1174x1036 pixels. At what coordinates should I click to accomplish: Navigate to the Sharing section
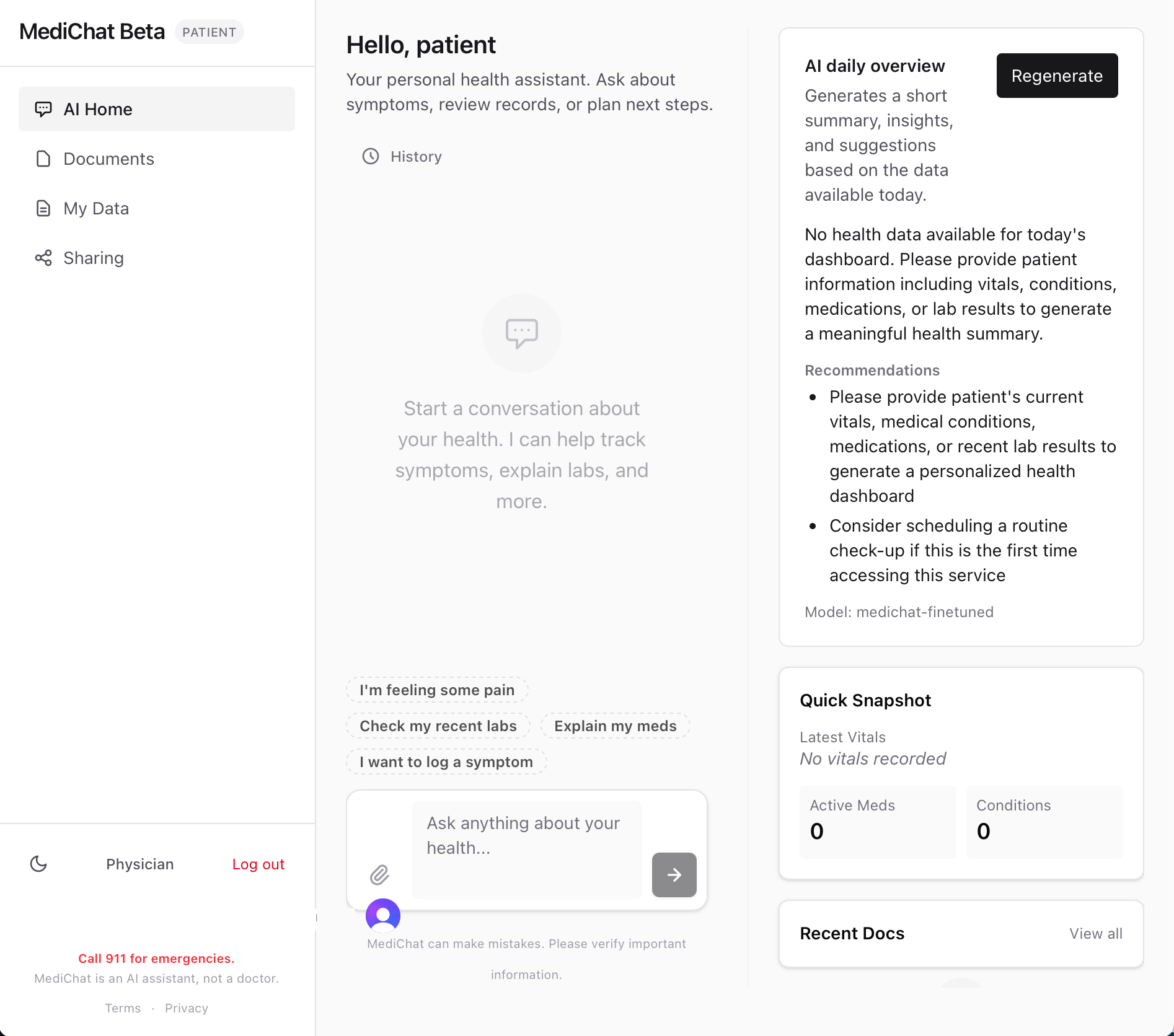pos(94,258)
